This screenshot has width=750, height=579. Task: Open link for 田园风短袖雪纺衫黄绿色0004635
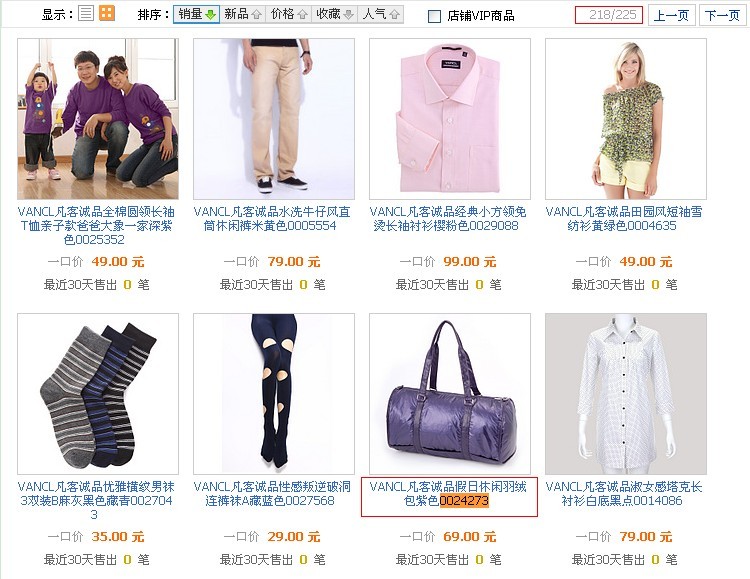click(x=624, y=219)
